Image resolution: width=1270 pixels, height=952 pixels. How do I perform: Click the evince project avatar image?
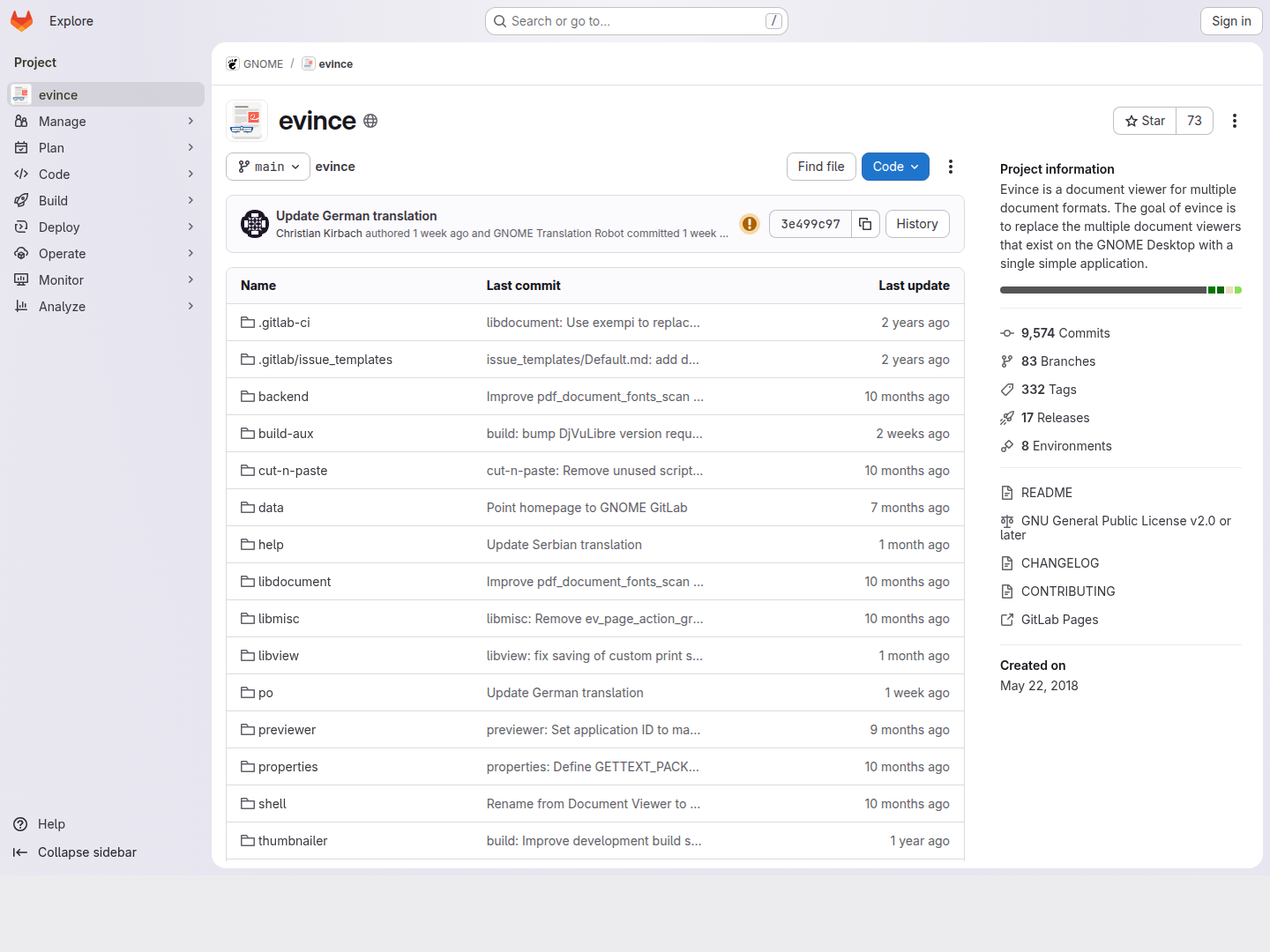(x=247, y=121)
